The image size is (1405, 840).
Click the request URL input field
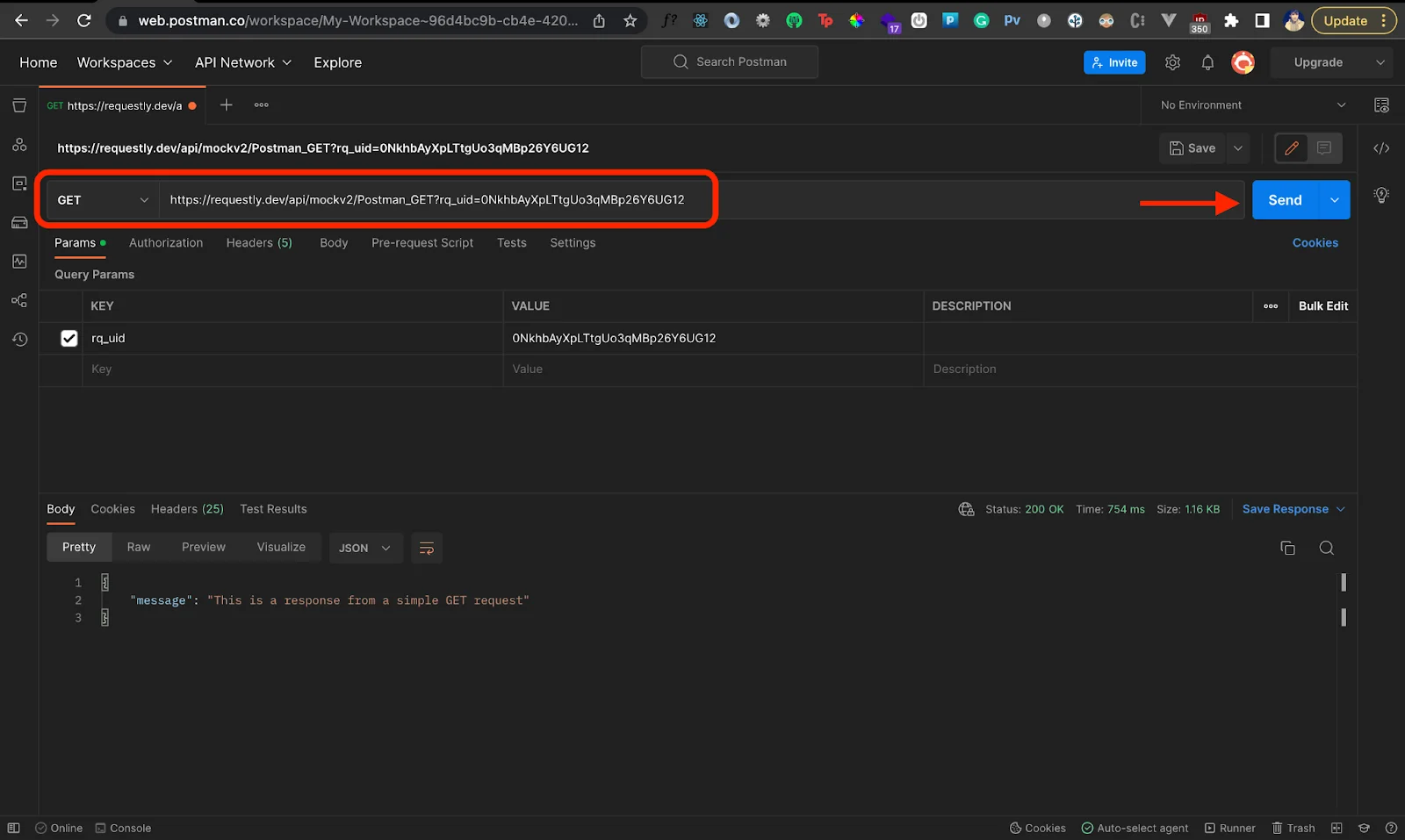click(x=701, y=200)
